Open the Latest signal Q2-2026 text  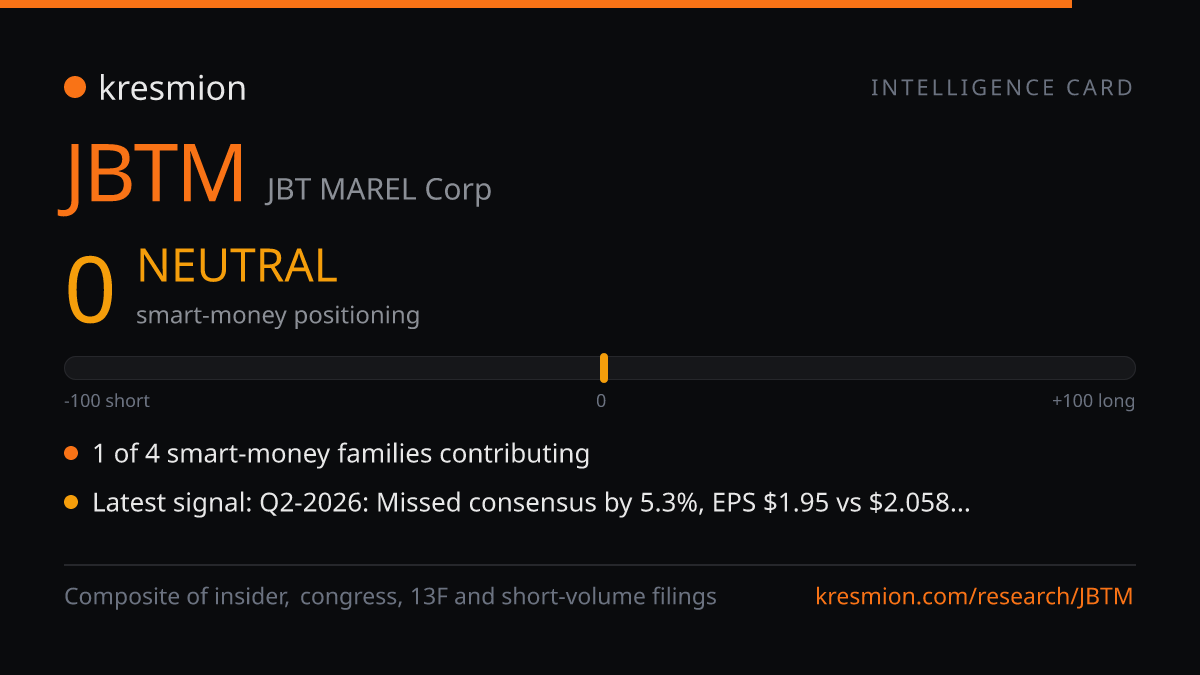(531, 503)
